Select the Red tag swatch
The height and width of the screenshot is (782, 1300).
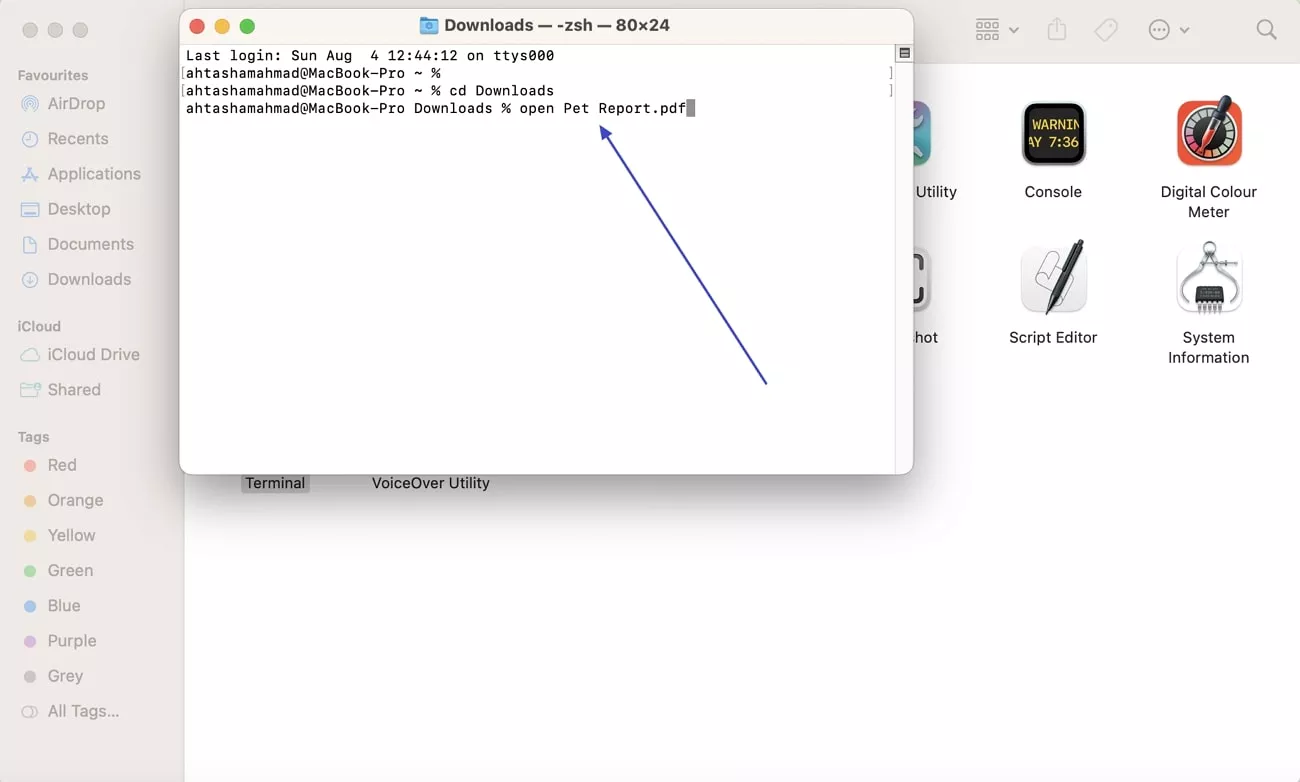(x=63, y=465)
